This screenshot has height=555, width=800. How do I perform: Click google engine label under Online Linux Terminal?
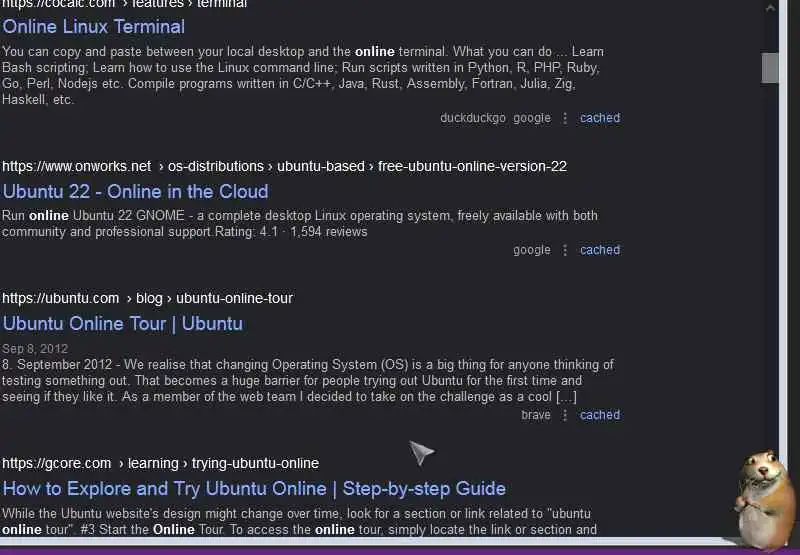coord(532,118)
